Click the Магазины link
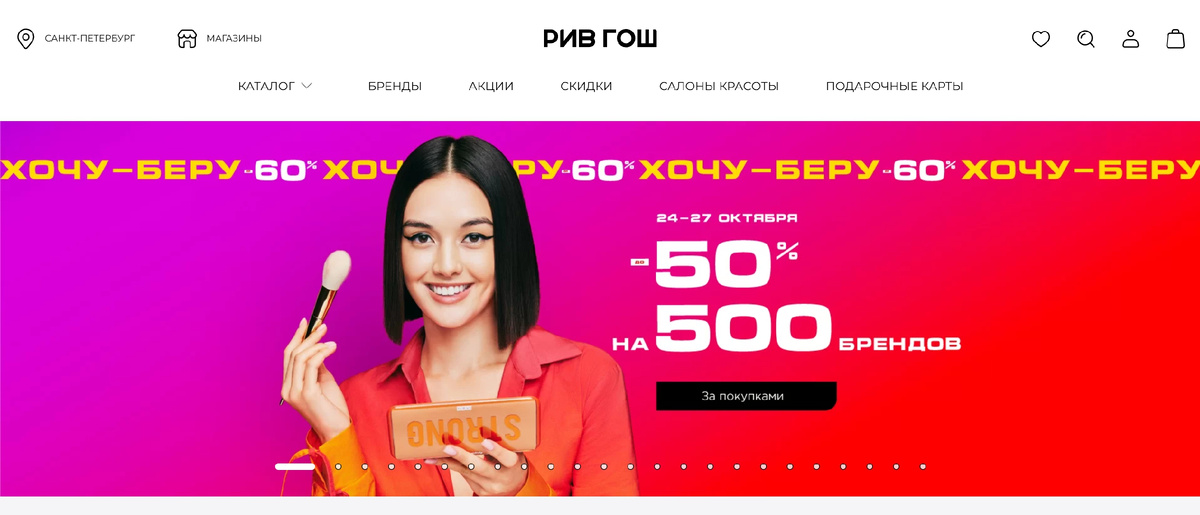 click(x=234, y=38)
